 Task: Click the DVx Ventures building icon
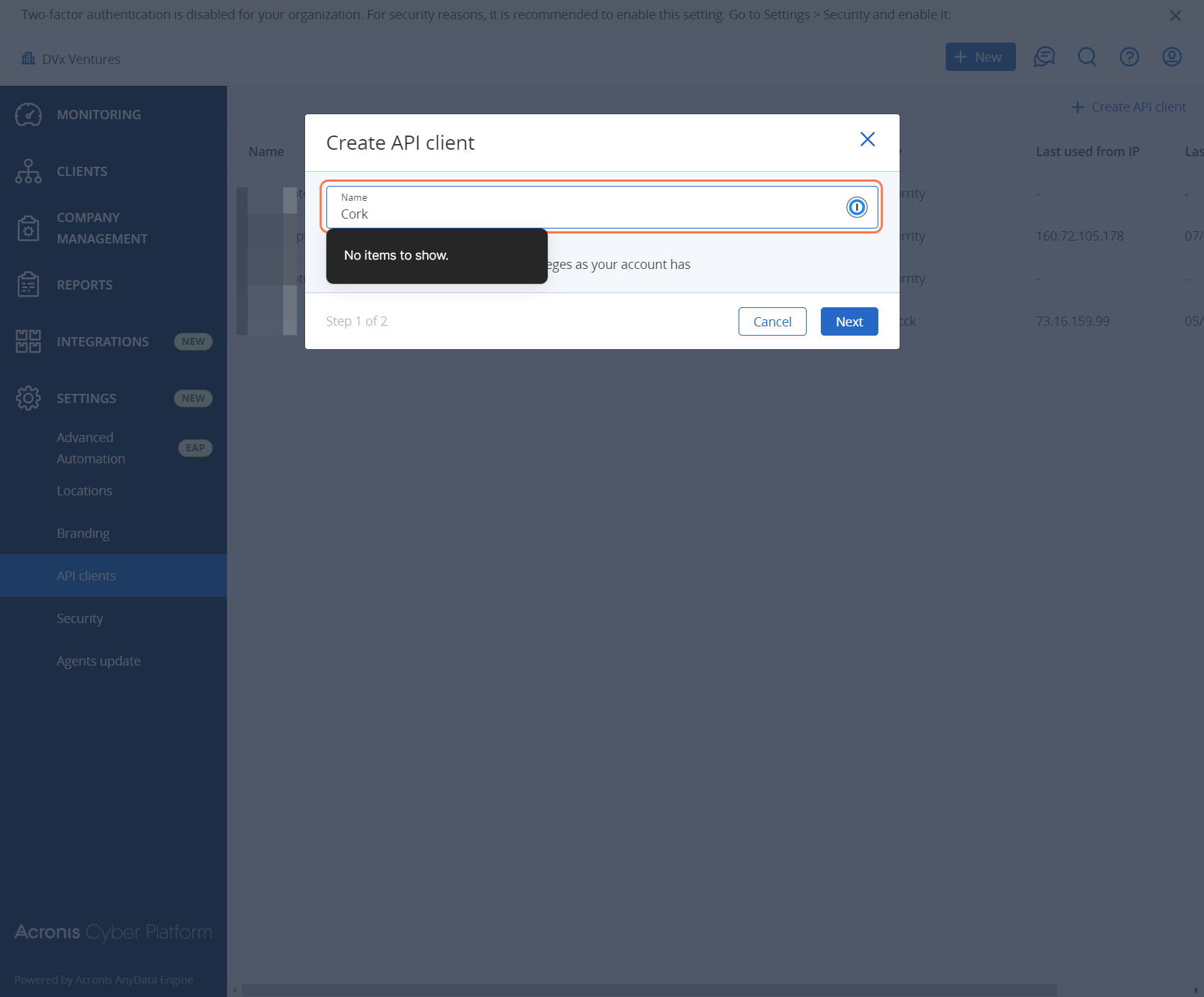(28, 59)
